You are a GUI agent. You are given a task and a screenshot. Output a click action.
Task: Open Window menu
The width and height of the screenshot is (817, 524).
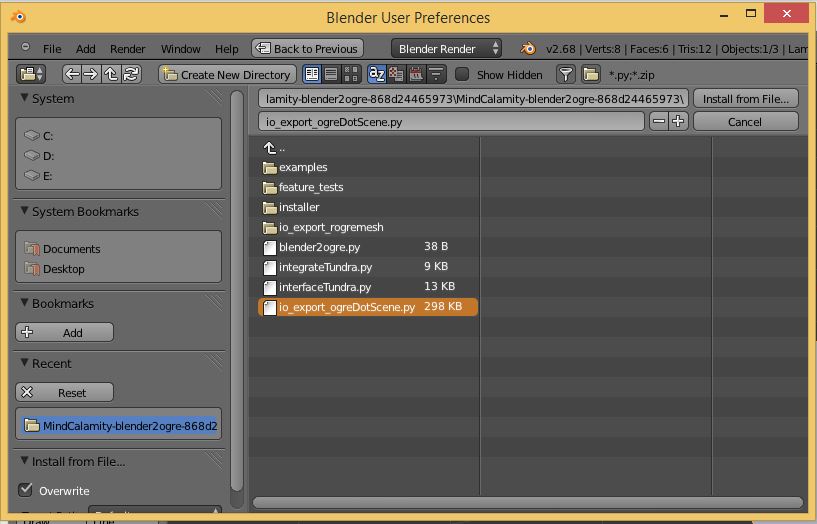point(180,49)
